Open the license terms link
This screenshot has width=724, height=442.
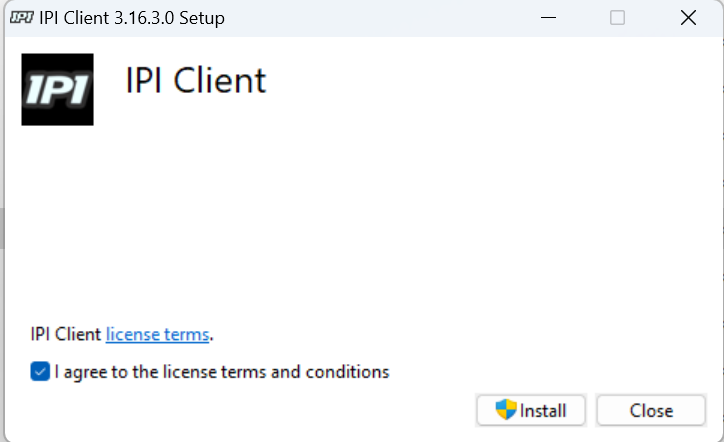coord(157,334)
